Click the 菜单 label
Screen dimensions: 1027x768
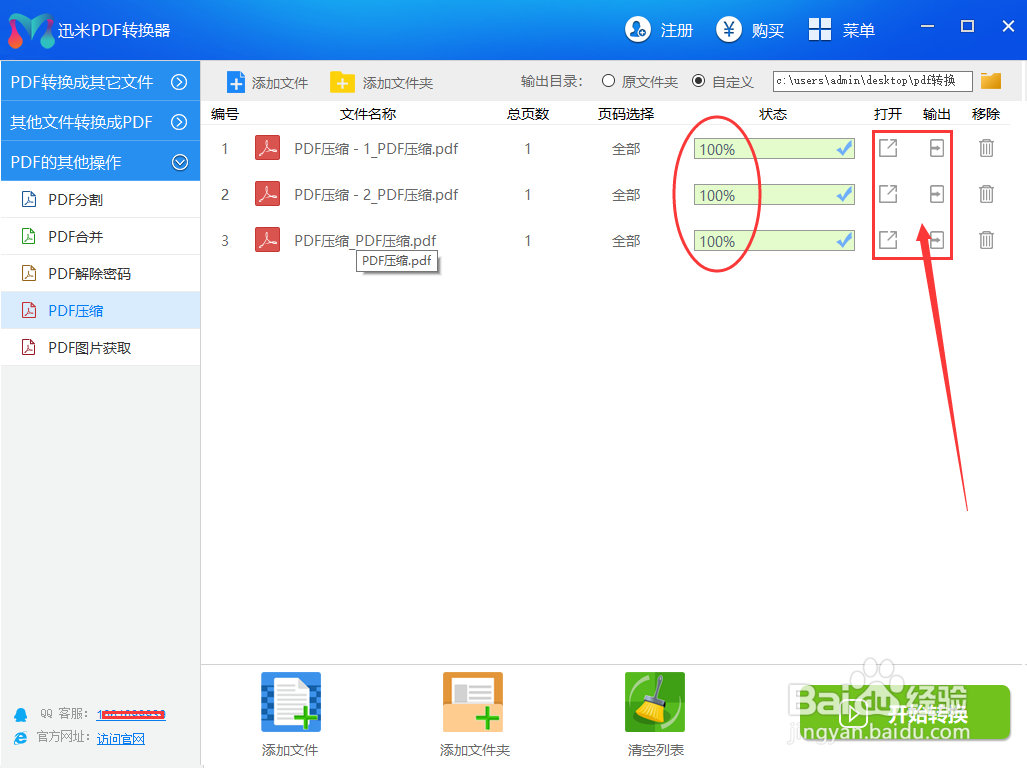859,31
